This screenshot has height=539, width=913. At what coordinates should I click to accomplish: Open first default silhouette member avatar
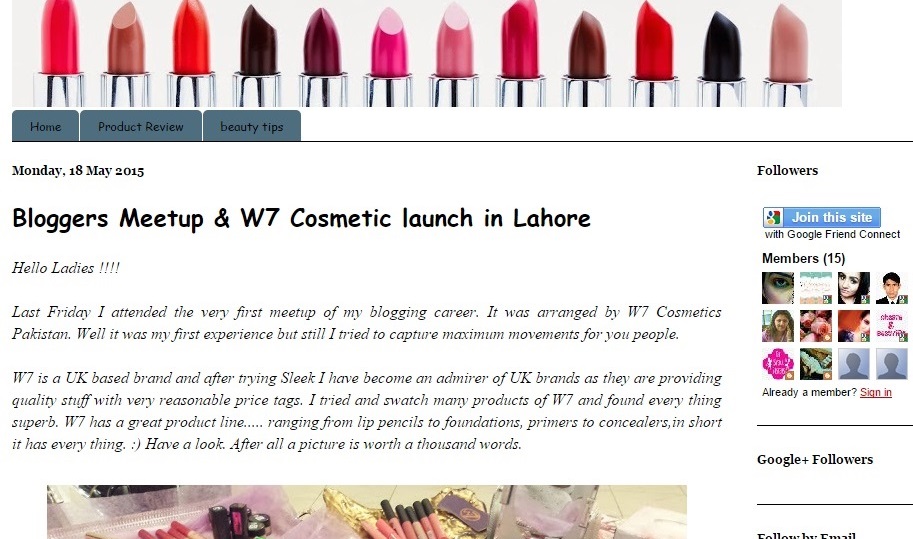pyautogui.click(x=853, y=363)
